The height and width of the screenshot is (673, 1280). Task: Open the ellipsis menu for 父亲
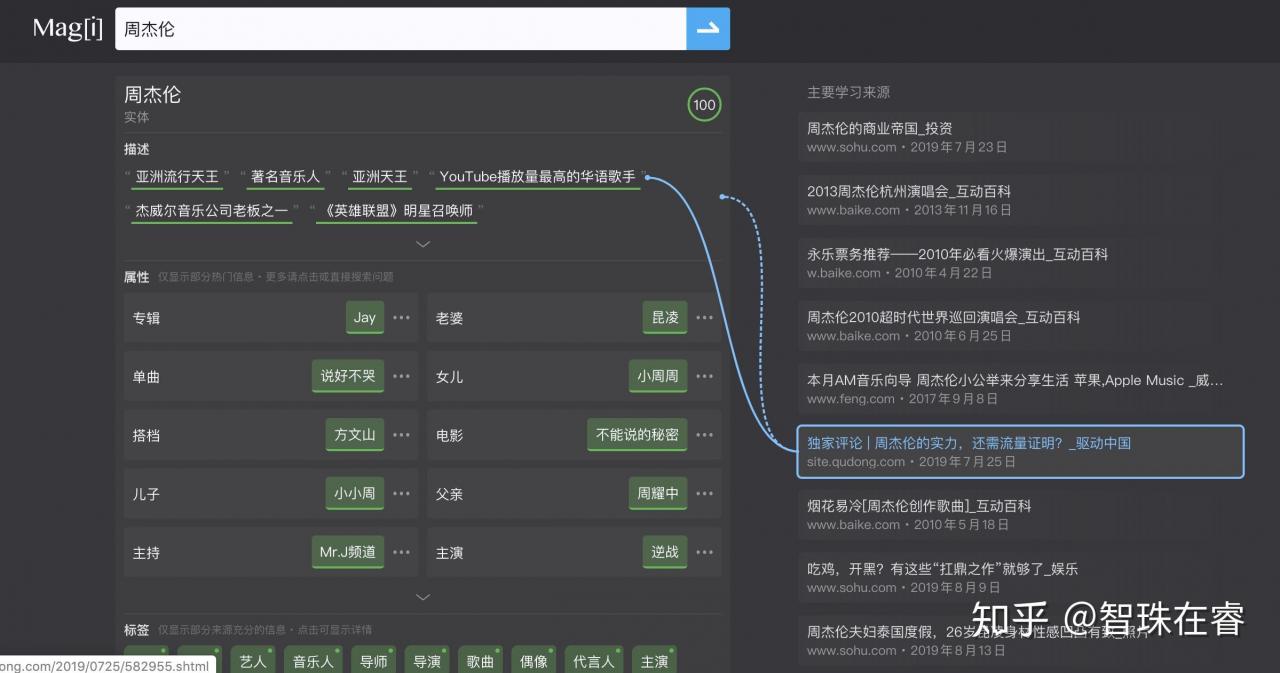(x=705, y=494)
